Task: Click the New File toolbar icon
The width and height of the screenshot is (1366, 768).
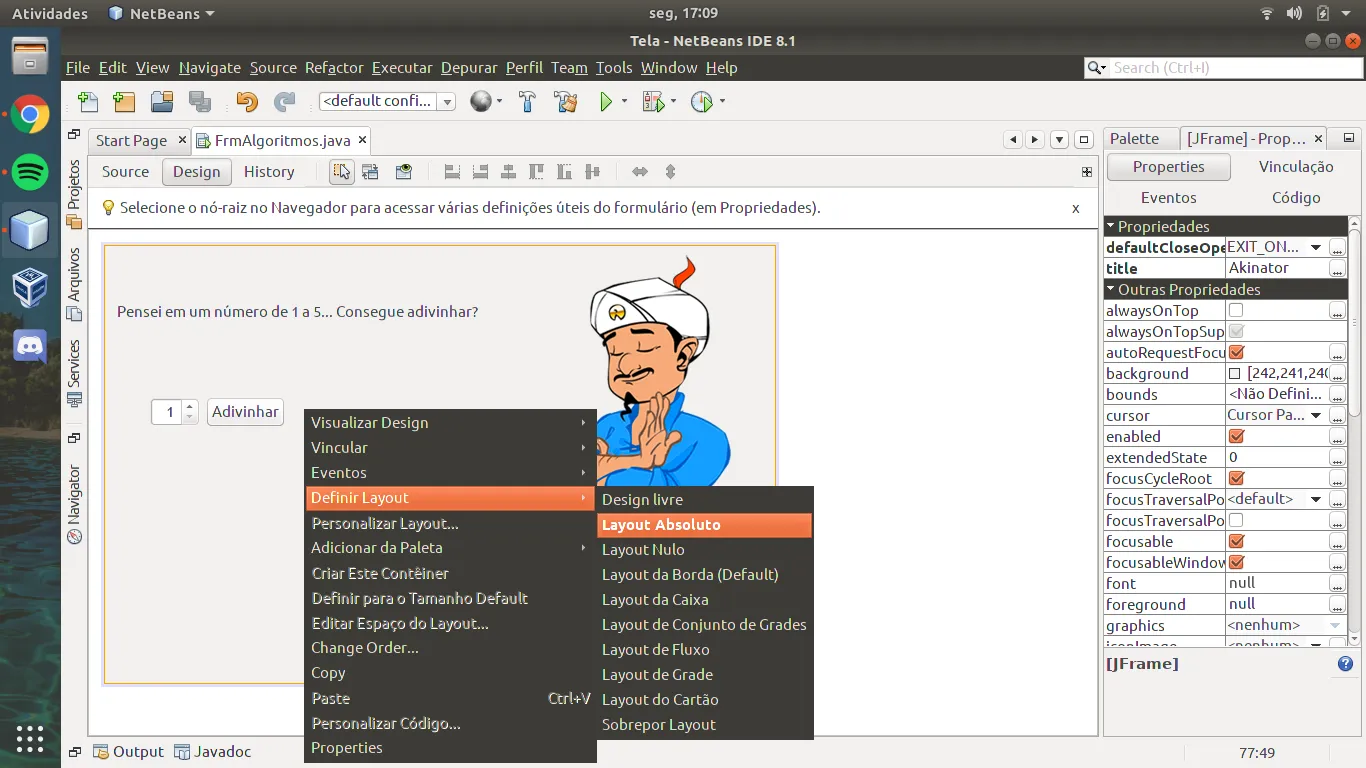Action: [x=88, y=101]
